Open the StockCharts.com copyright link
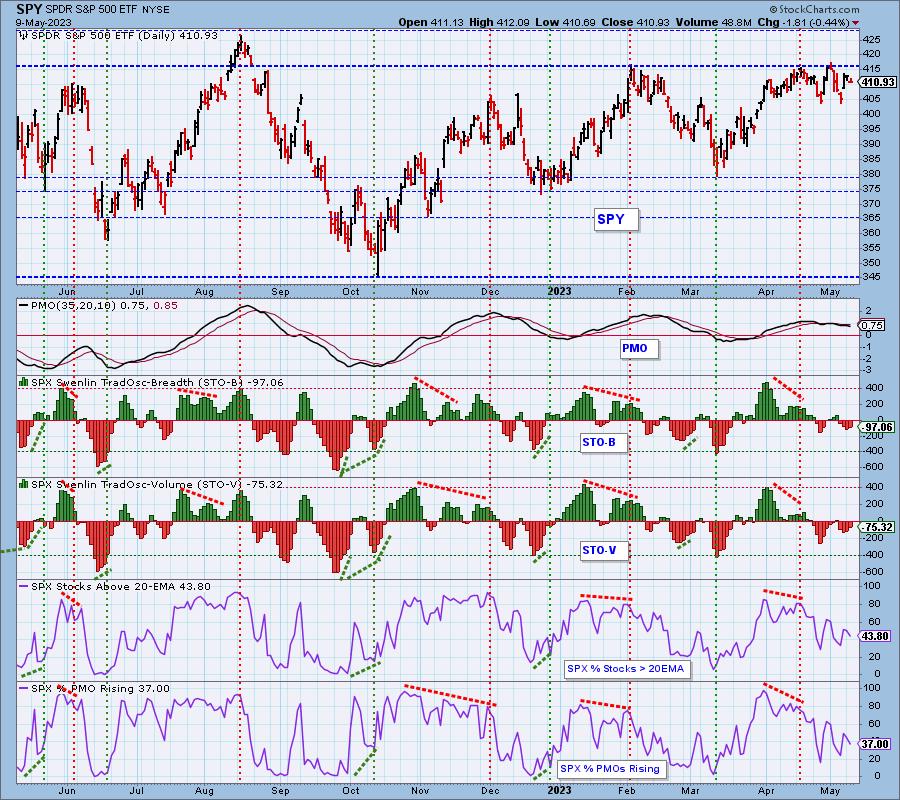Screen dimensions: 900x800 [x=814, y=9]
